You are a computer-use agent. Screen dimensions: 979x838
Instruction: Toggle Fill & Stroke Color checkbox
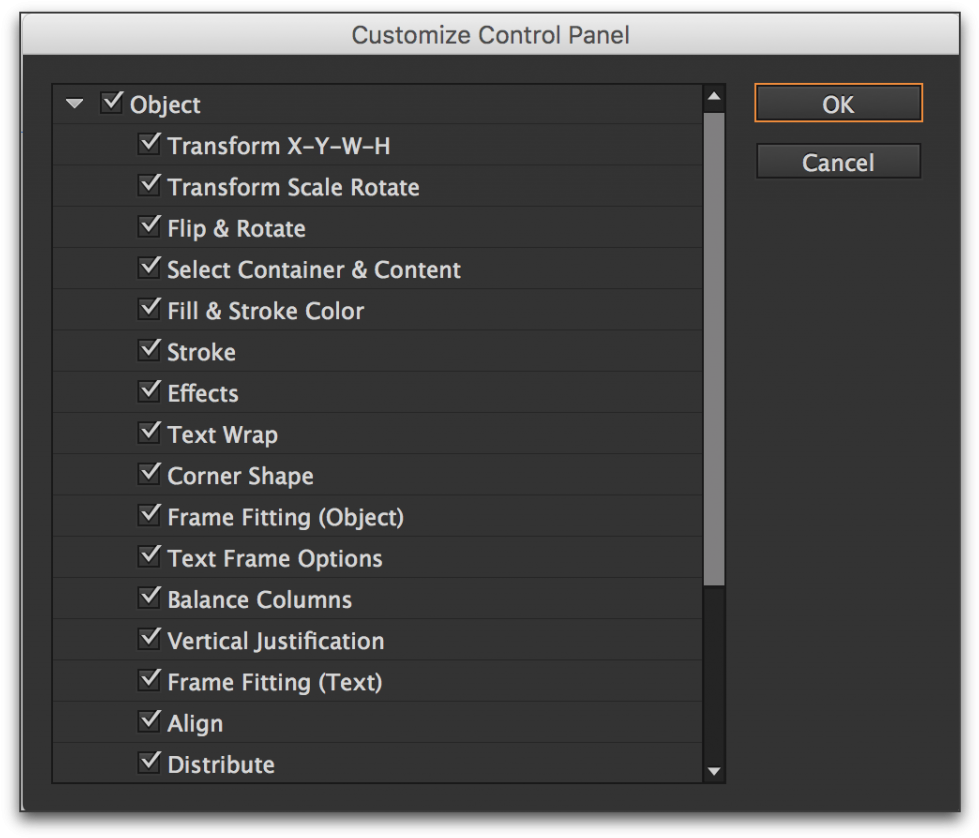149,309
